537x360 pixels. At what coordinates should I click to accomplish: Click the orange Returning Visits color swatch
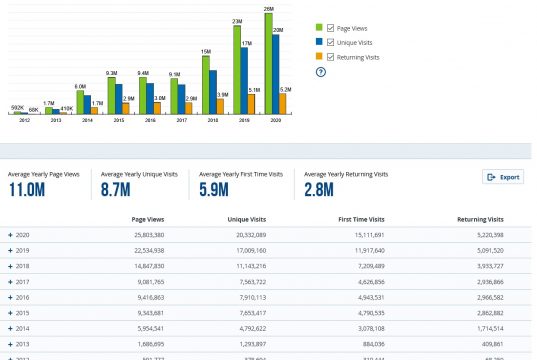coord(319,56)
